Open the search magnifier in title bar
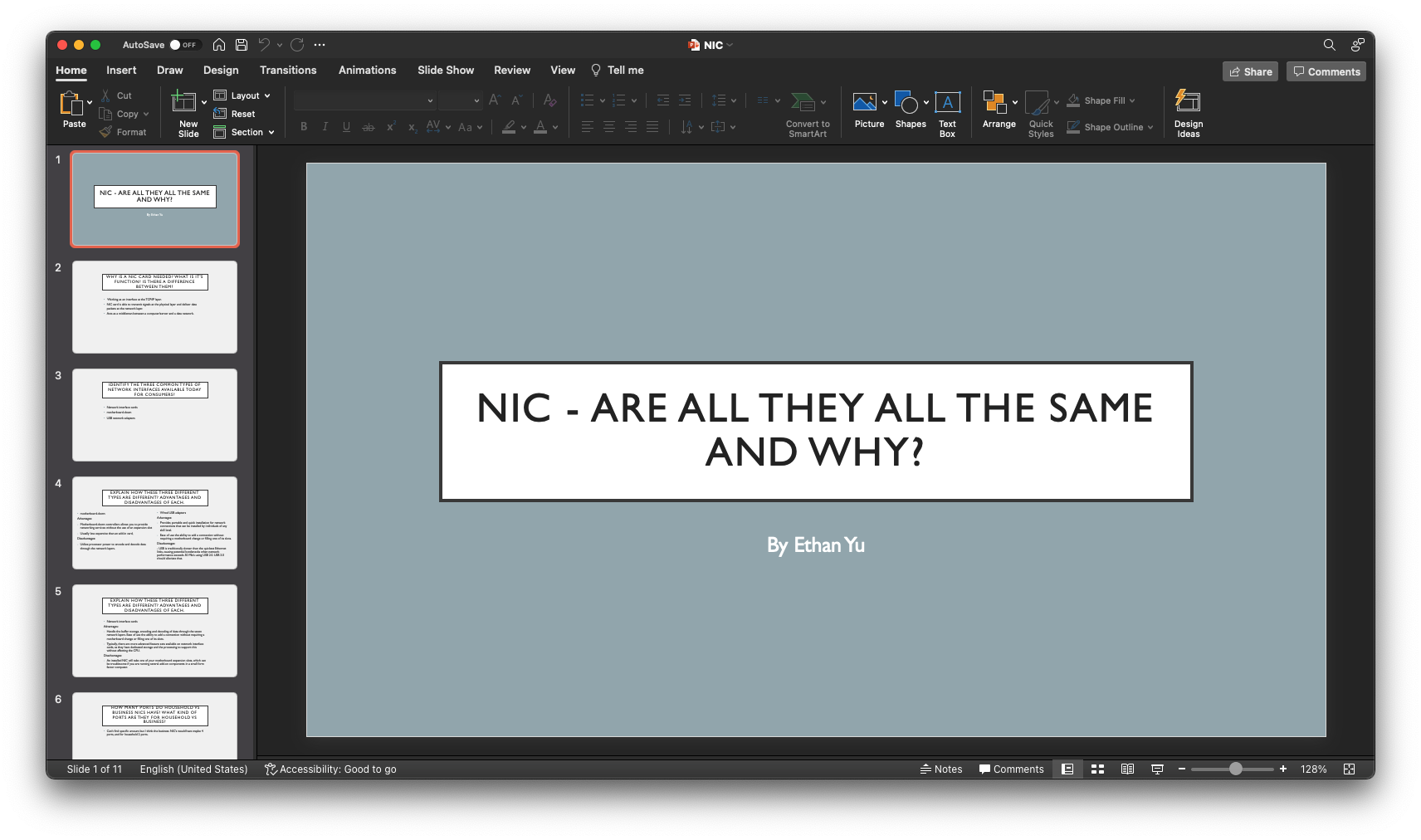Viewport: 1421px width, 840px height. (x=1329, y=45)
